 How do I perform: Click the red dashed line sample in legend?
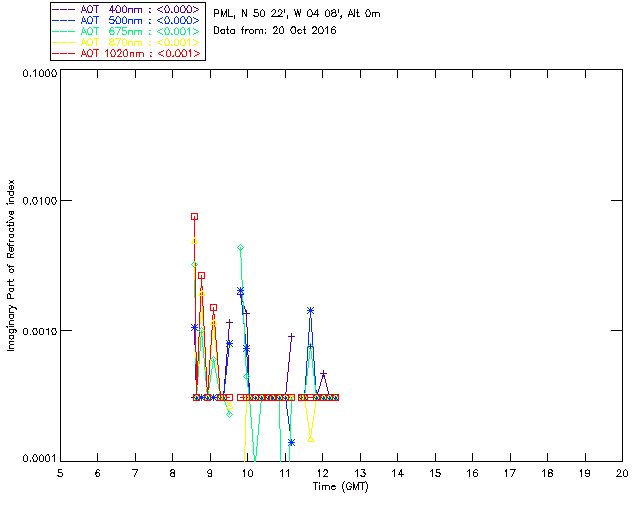pos(64,53)
